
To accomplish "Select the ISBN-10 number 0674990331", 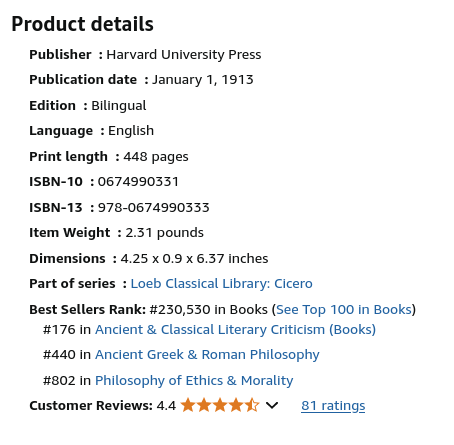I will [138, 182].
